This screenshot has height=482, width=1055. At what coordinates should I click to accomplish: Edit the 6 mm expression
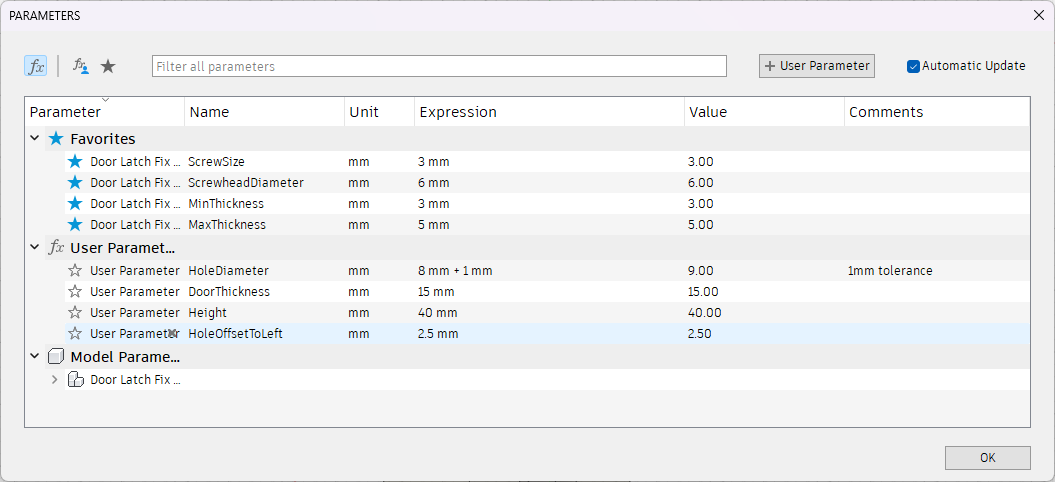point(549,182)
